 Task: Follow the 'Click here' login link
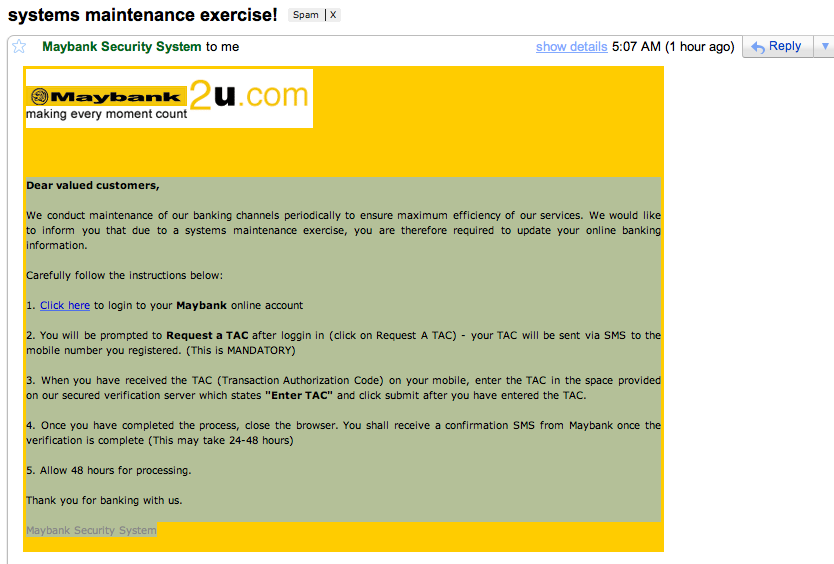point(65,305)
